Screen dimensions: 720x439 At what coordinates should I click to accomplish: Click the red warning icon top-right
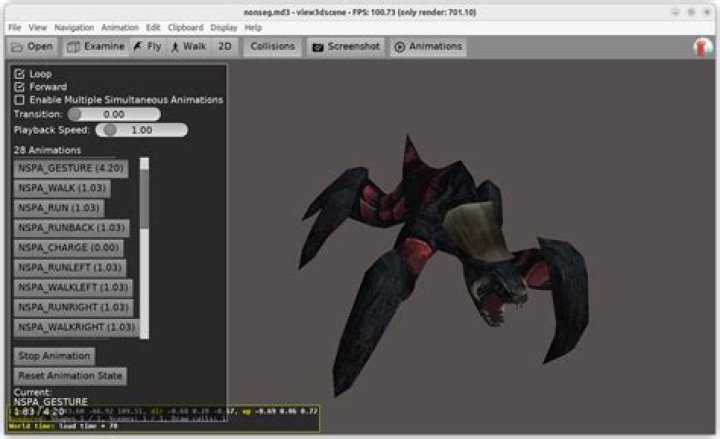703,47
